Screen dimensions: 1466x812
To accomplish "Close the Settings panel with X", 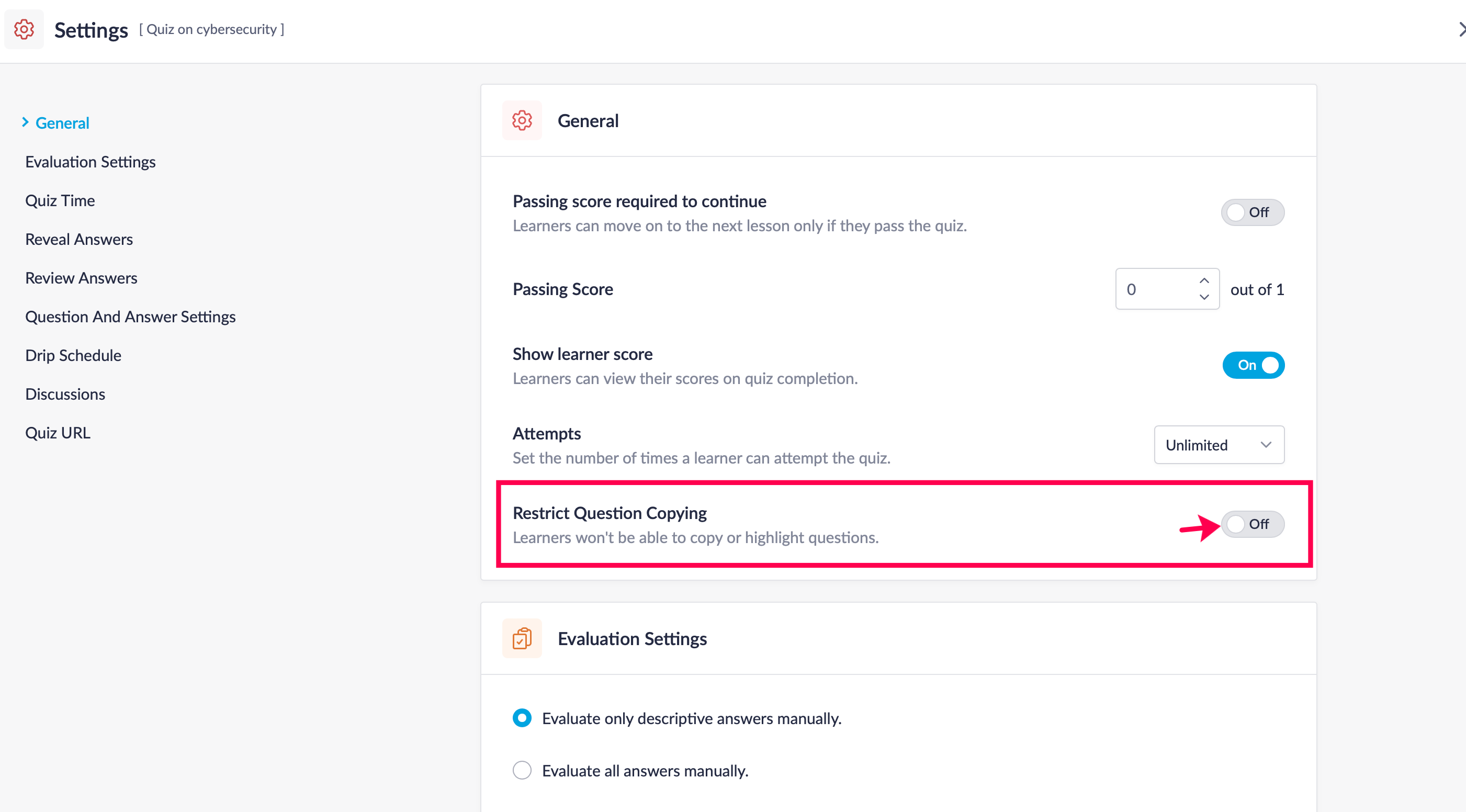I will pos(1460,29).
